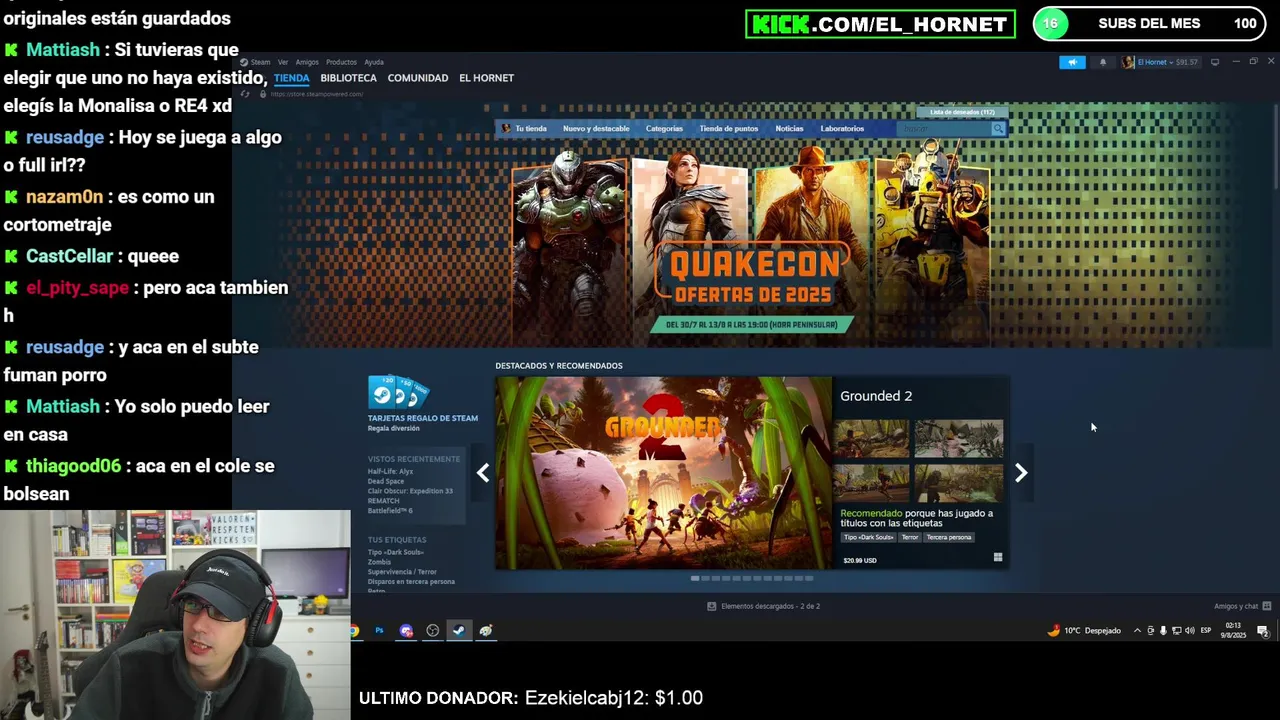Screen dimensions: 1280x720
Task: Open the ESP keyboard language indicator
Action: 1206,631
